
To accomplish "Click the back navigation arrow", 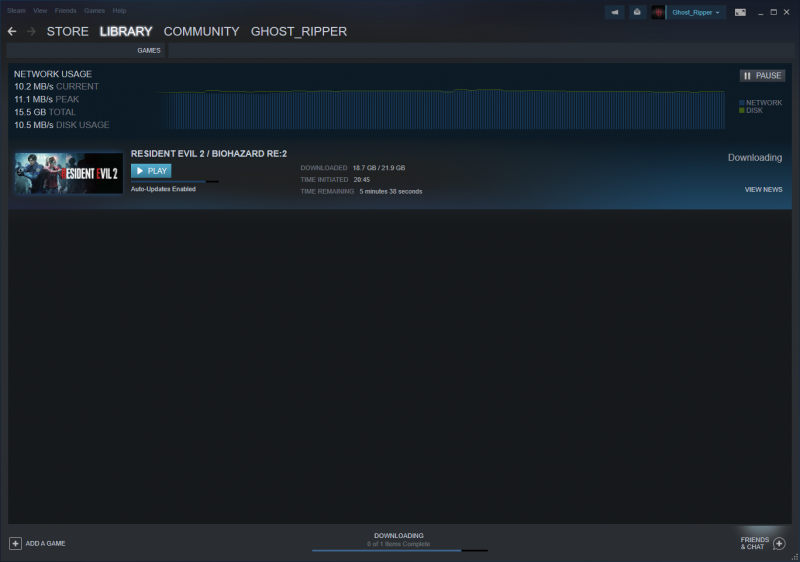I will [x=12, y=32].
